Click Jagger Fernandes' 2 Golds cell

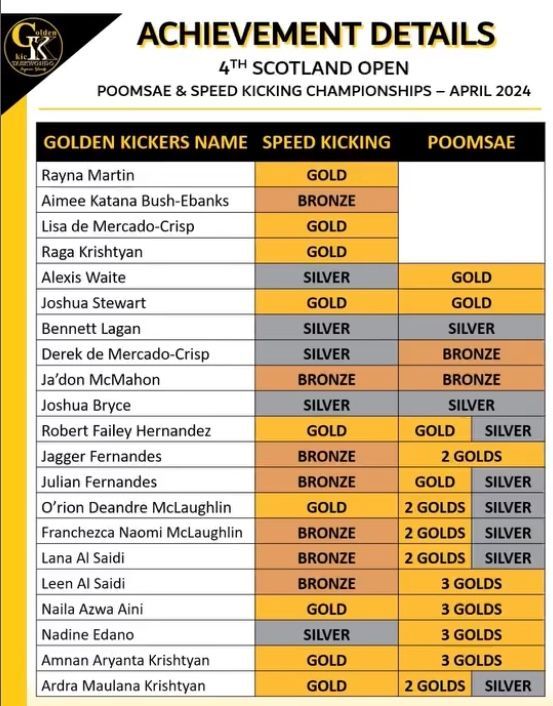tap(471, 456)
